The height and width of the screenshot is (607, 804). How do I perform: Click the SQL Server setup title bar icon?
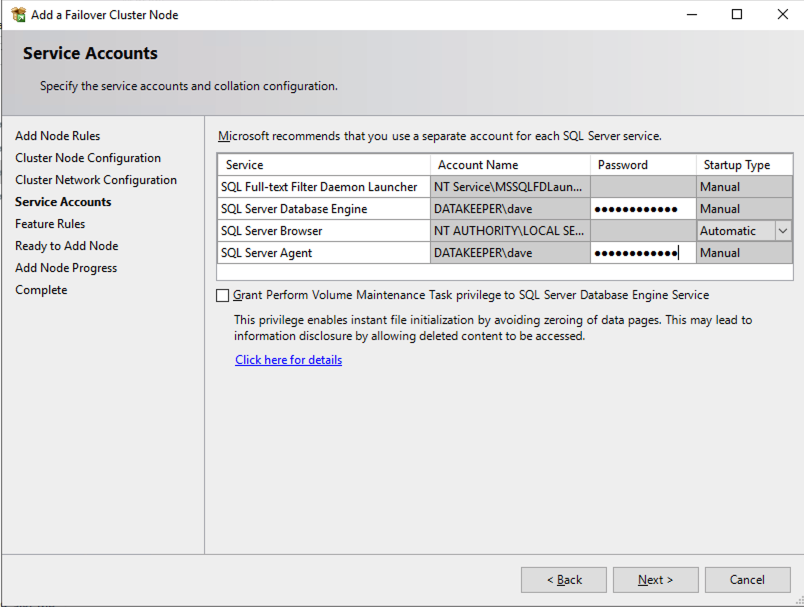tap(18, 15)
